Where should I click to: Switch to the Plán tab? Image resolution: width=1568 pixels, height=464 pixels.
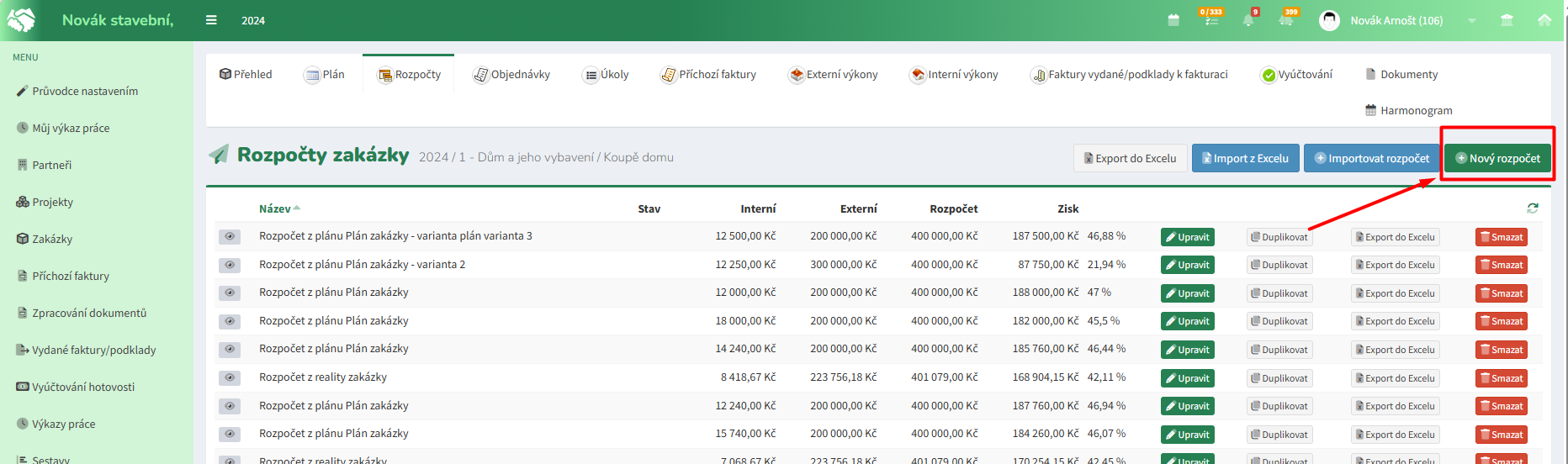(324, 74)
